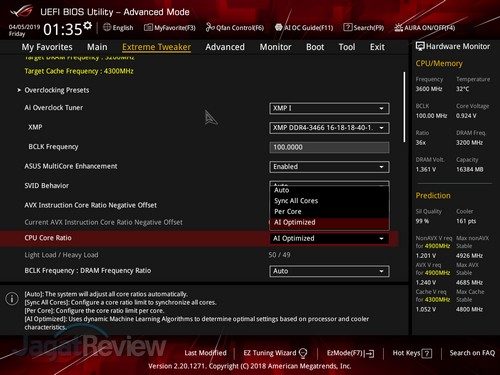Open Qfan Control(F6) fan settings
The height and width of the screenshot is (375, 500).
click(x=235, y=28)
